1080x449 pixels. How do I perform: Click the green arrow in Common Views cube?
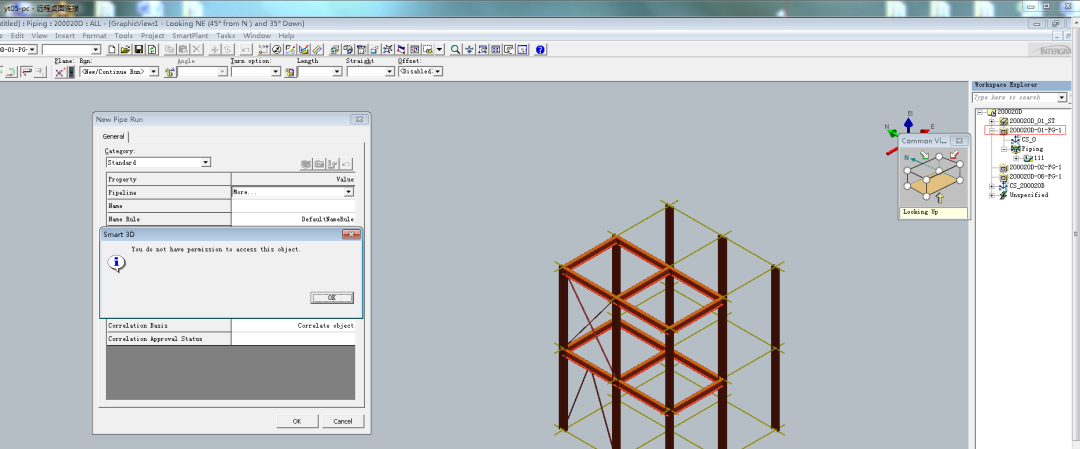click(x=926, y=157)
